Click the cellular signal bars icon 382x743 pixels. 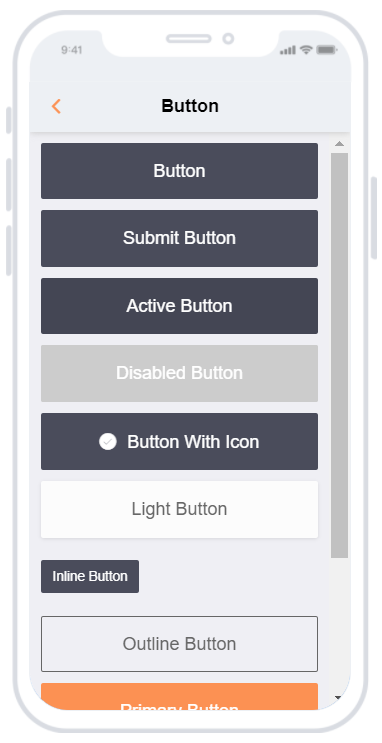[x=288, y=50]
